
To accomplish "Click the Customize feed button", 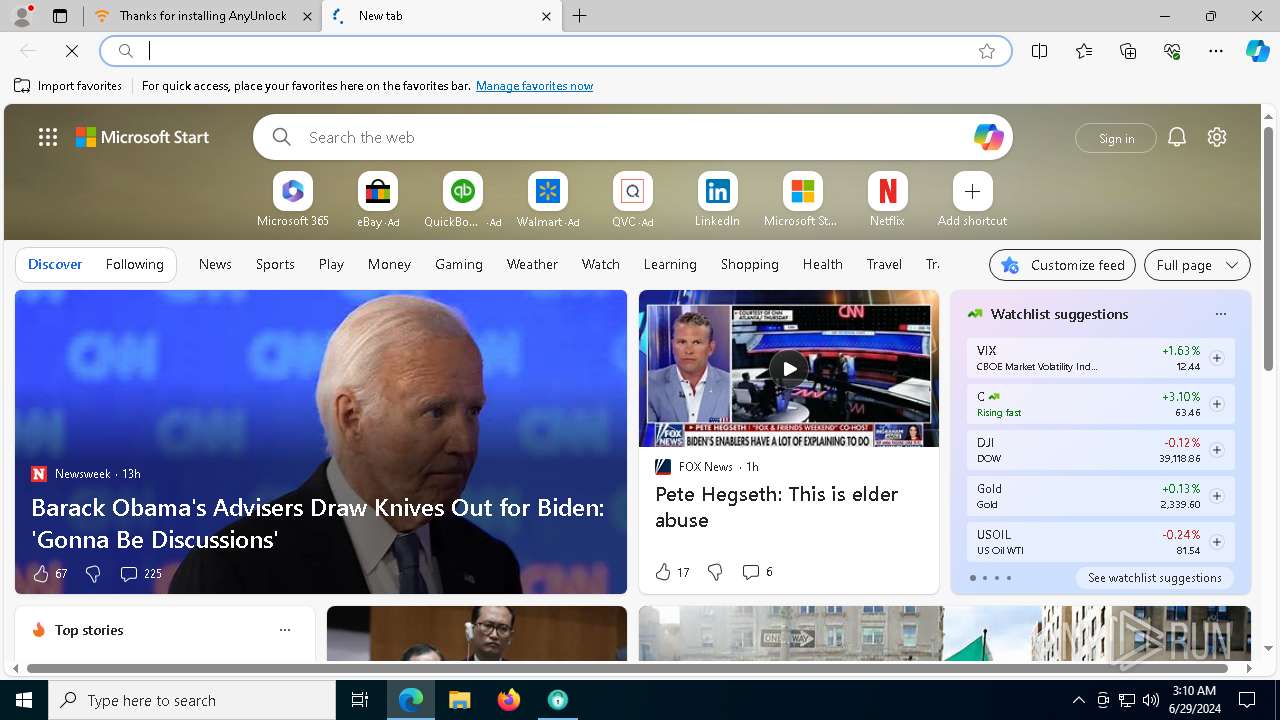I will [x=1062, y=265].
